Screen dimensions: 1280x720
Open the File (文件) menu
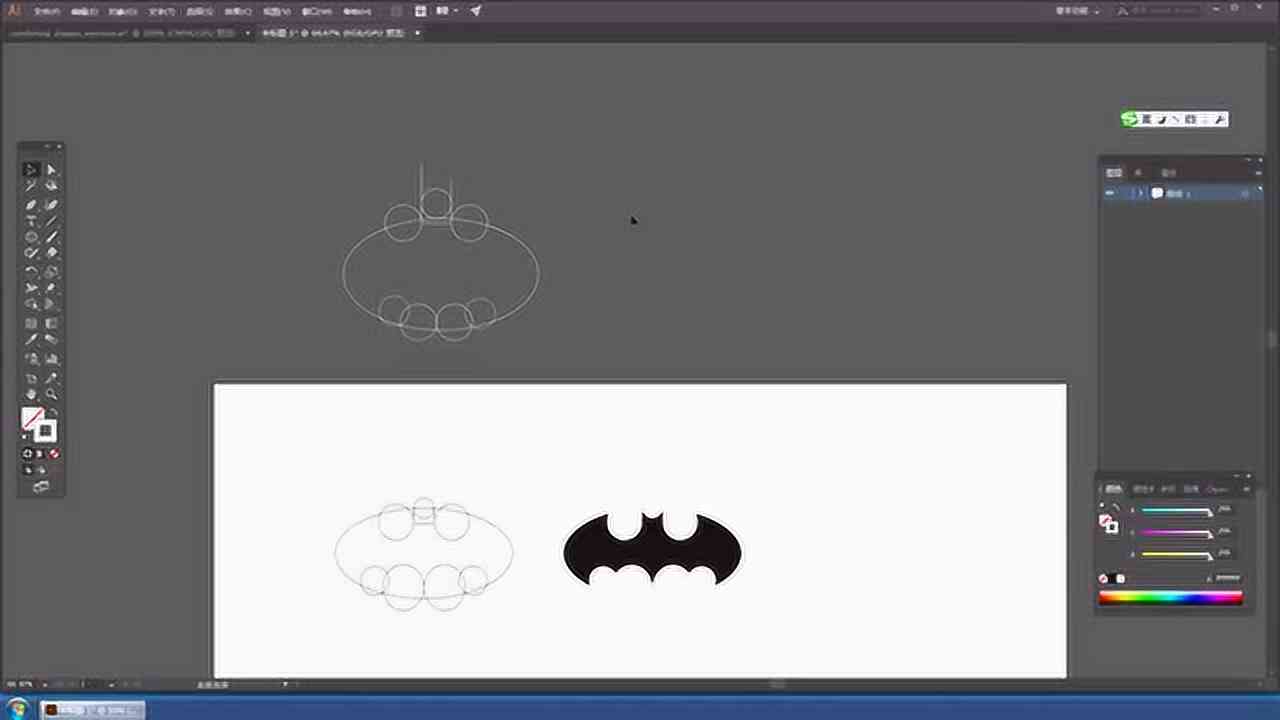click(47, 11)
